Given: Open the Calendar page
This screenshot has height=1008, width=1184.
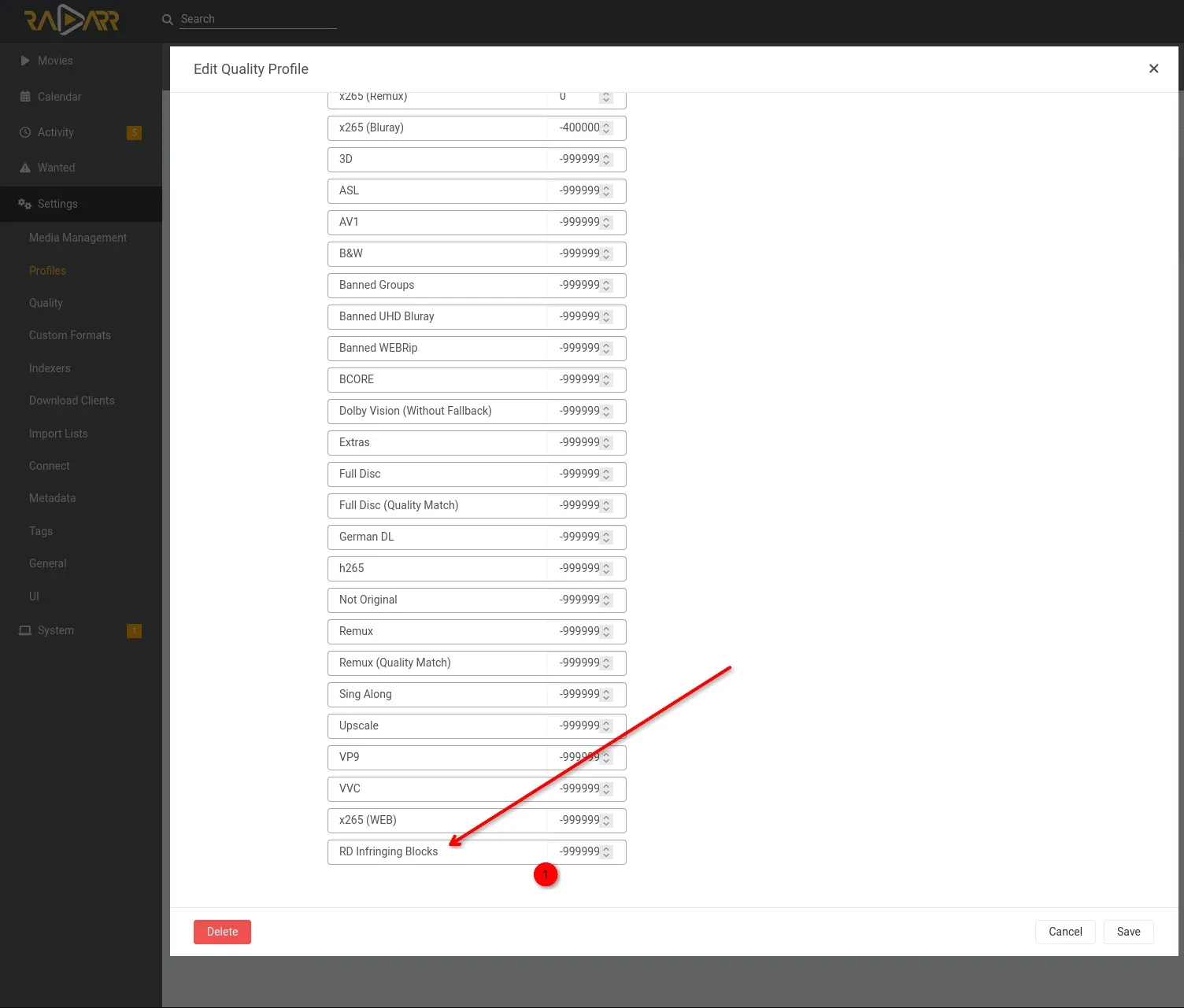Looking at the screenshot, I should [81, 97].
